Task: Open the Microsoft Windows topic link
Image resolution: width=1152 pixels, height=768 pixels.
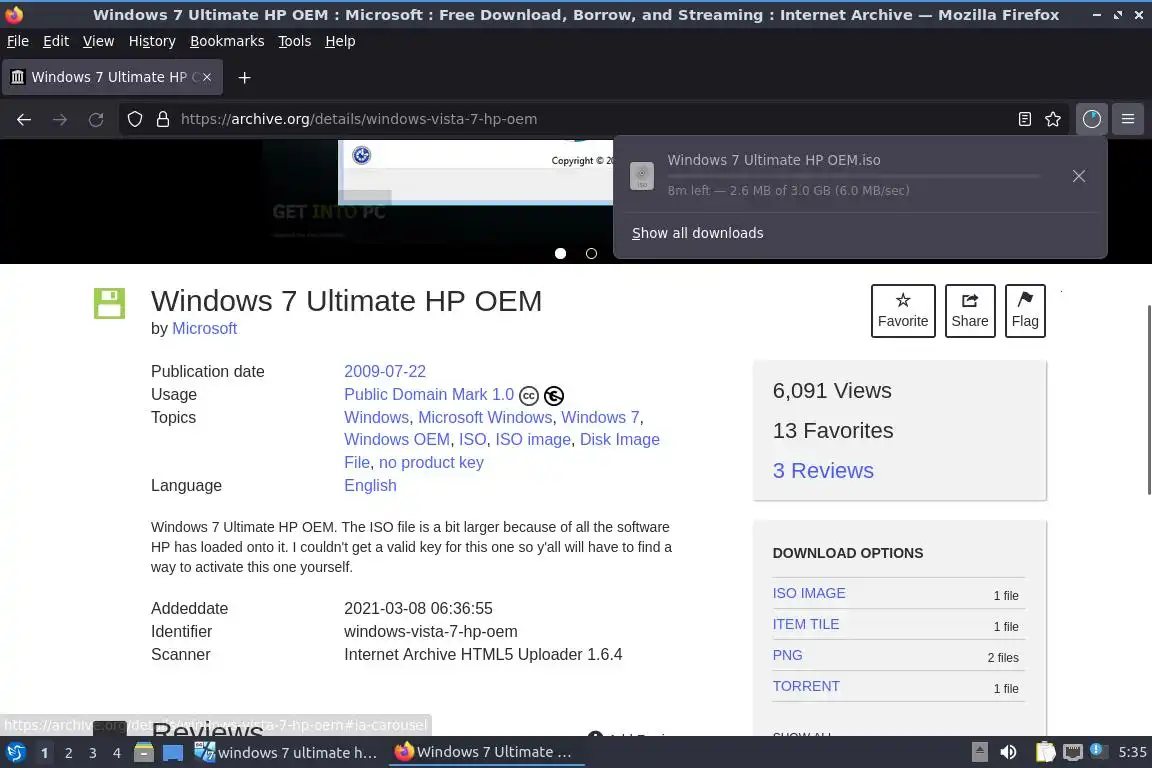Action: pos(485,417)
